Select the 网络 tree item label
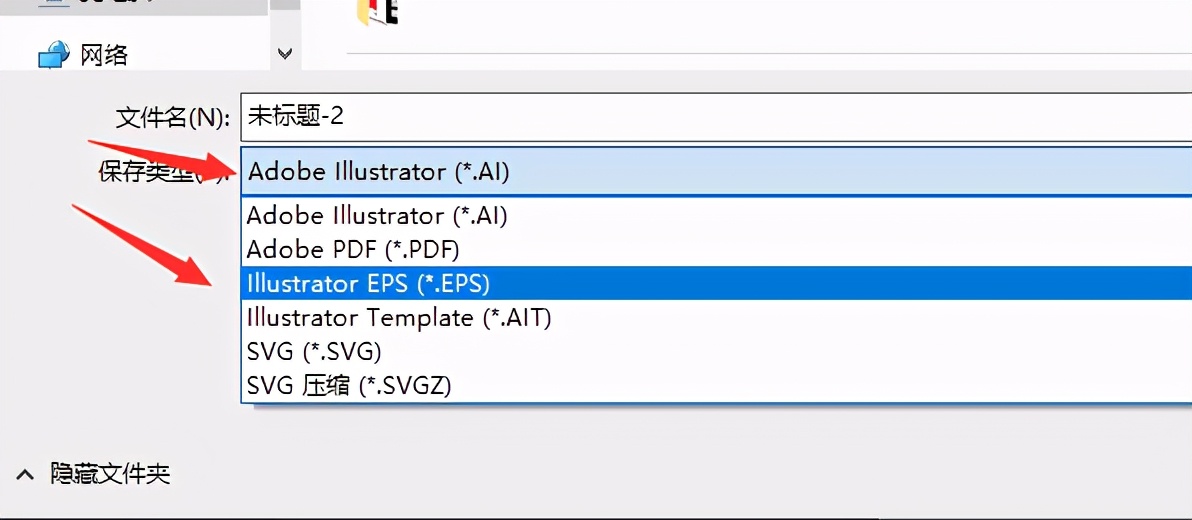The image size is (1192, 520). (104, 54)
